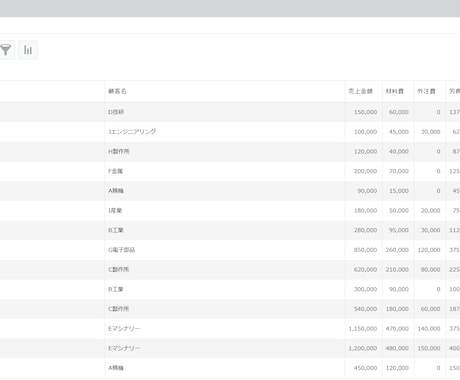Open the bar chart graph icon
Image resolution: width=460 pixels, height=380 pixels.
[28, 50]
